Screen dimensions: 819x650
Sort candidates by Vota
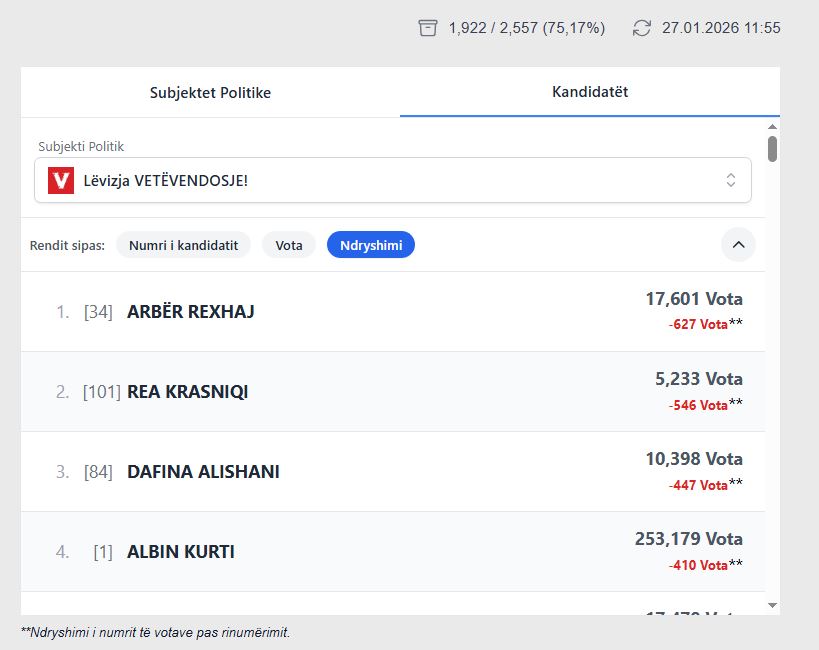[x=289, y=245]
